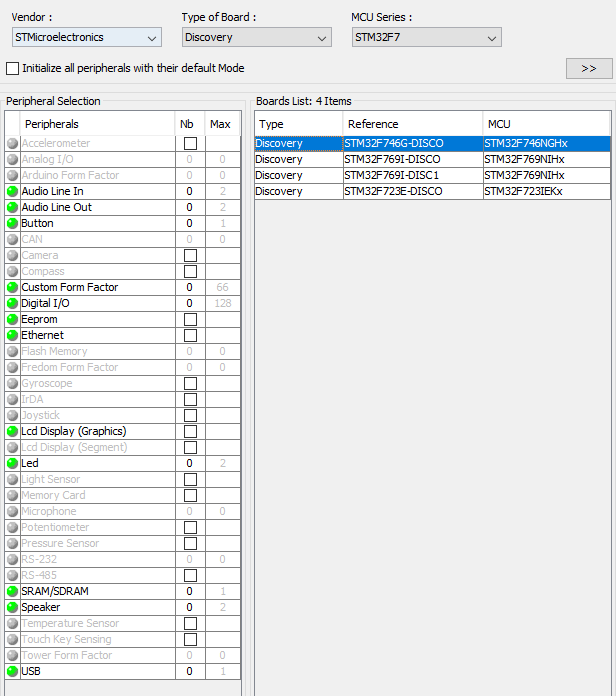Sort boards by the MCU column header
The width and height of the screenshot is (616, 696).
[547, 124]
